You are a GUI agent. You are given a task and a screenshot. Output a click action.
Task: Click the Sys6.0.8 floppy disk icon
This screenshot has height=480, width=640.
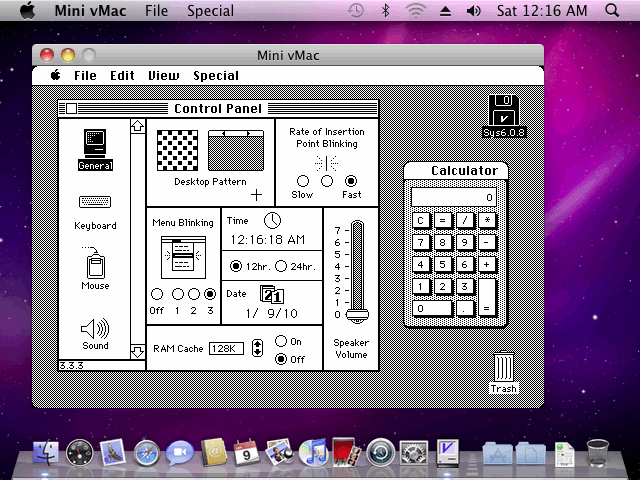(x=504, y=112)
